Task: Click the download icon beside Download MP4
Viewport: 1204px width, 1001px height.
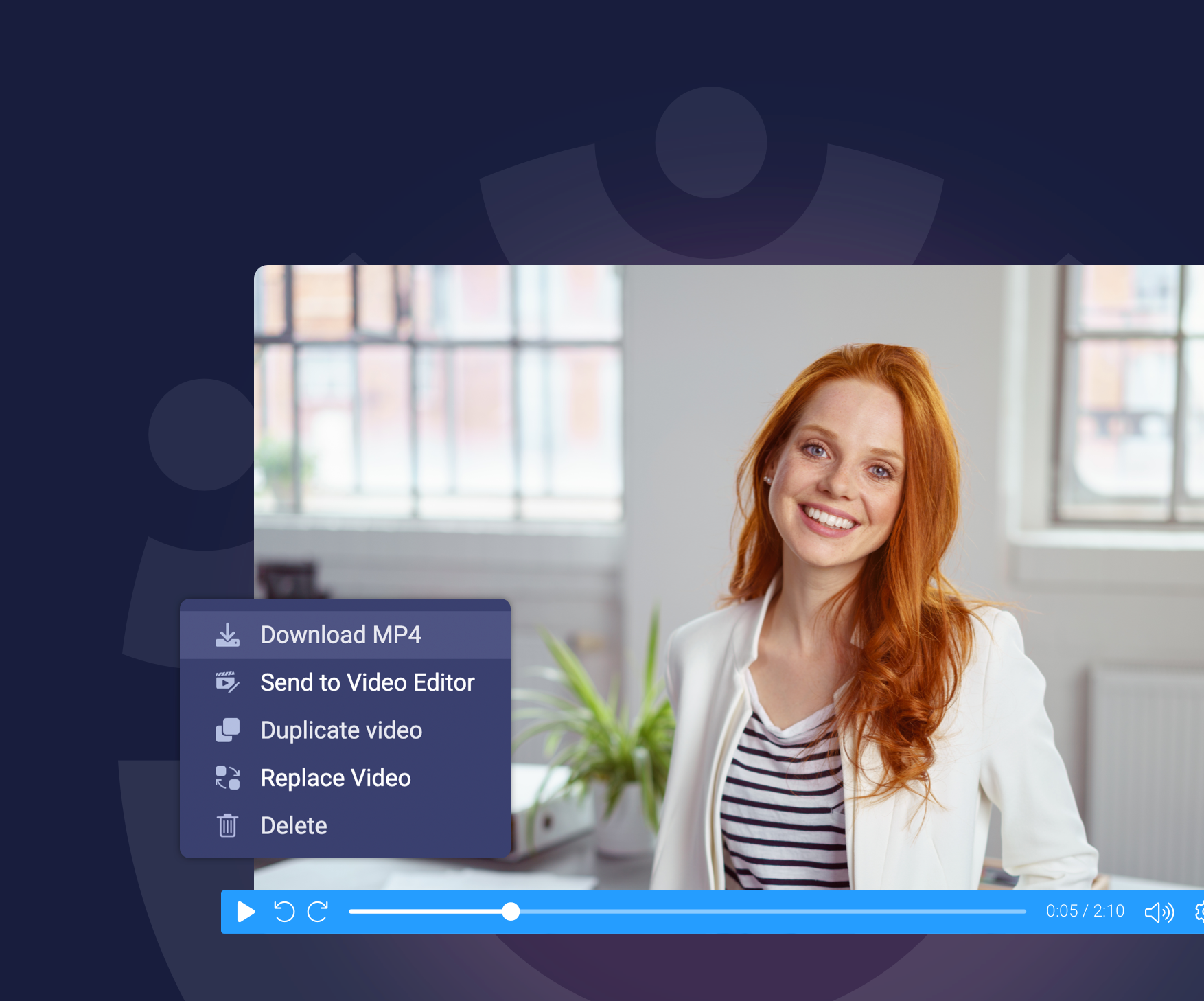Action: (x=227, y=634)
